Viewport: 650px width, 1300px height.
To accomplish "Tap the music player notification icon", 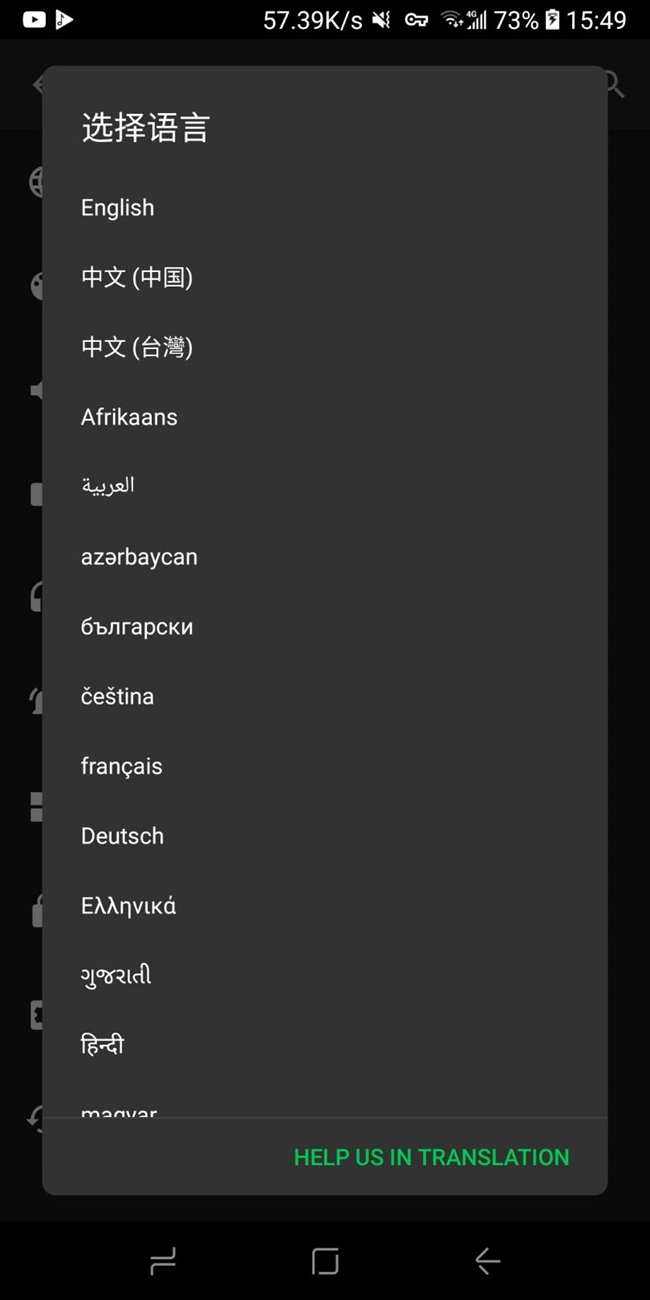I will click(64, 19).
